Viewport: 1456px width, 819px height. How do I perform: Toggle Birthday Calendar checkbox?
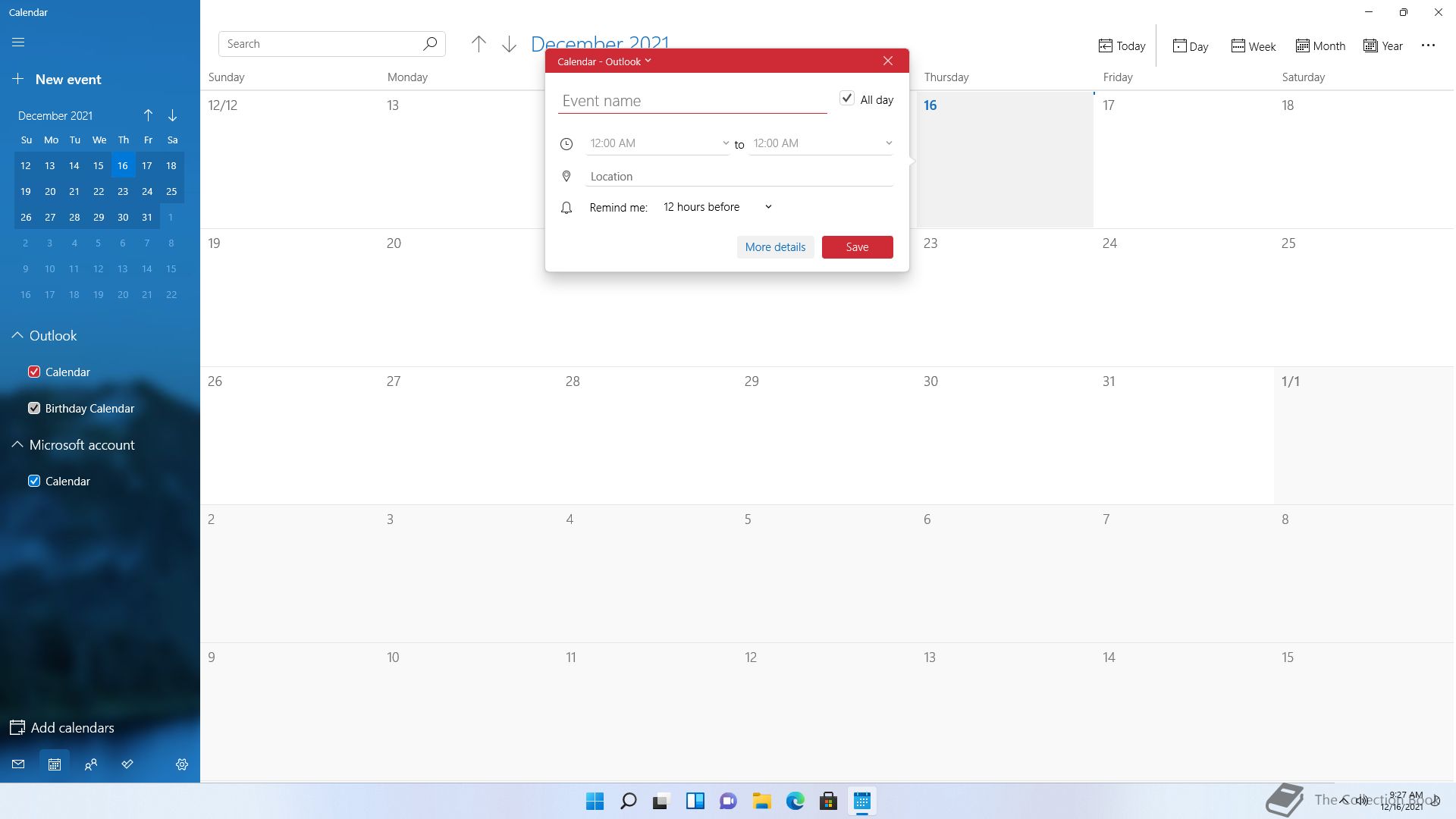pyautogui.click(x=34, y=408)
